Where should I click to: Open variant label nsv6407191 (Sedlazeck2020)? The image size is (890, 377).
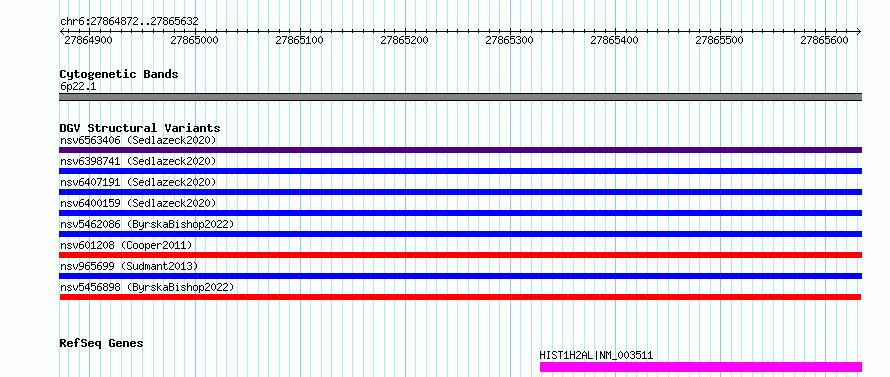(x=138, y=182)
